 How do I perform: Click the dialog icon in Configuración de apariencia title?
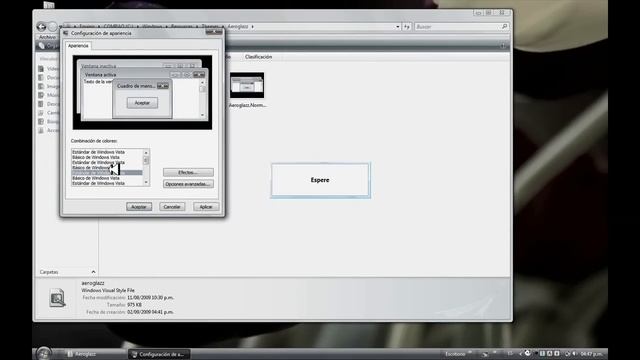[x=66, y=33]
